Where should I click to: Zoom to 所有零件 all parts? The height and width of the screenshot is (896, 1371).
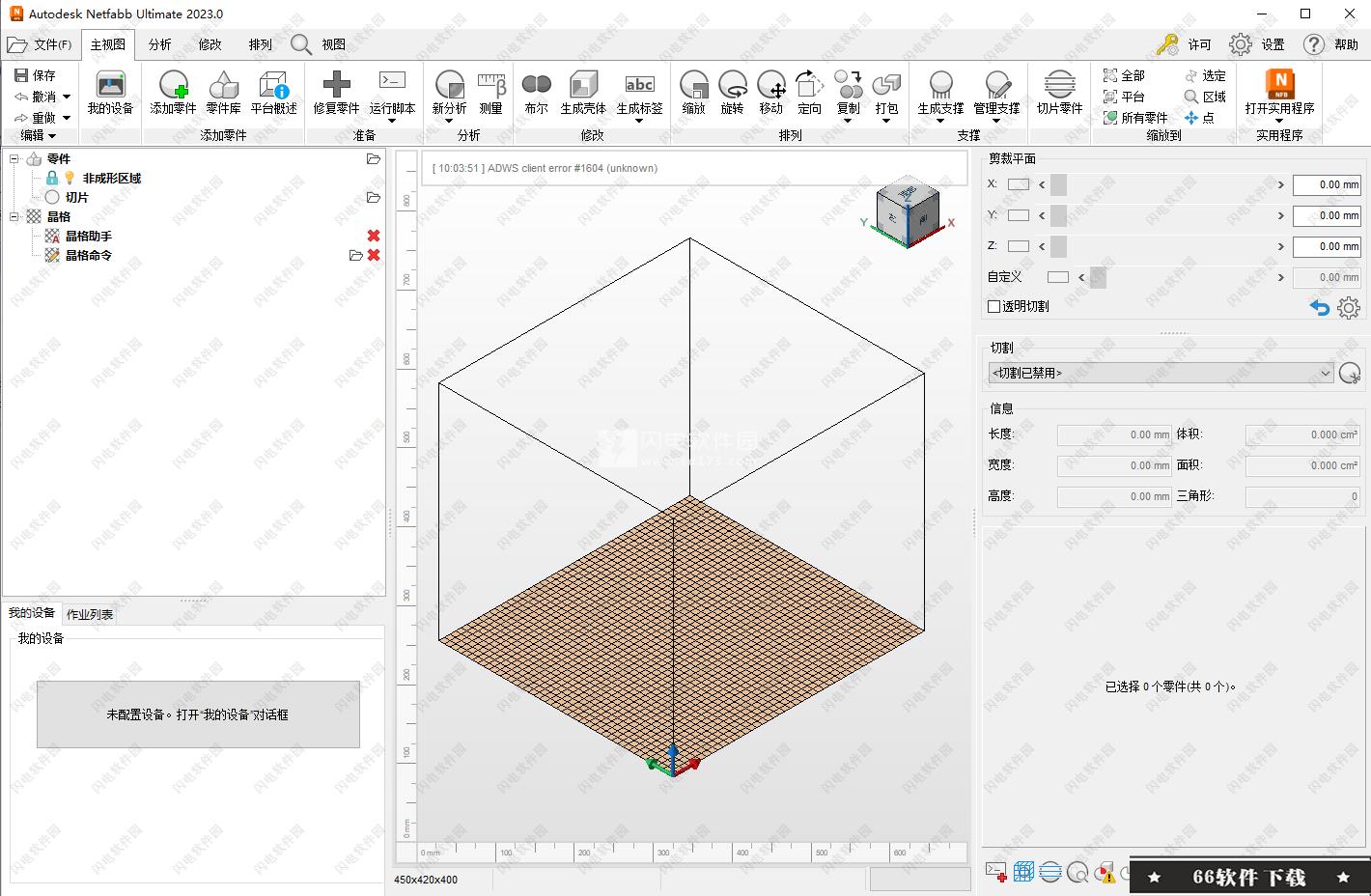(x=1135, y=118)
